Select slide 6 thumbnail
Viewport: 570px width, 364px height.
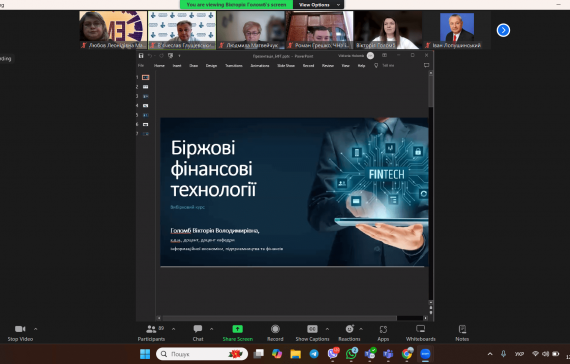[145, 124]
